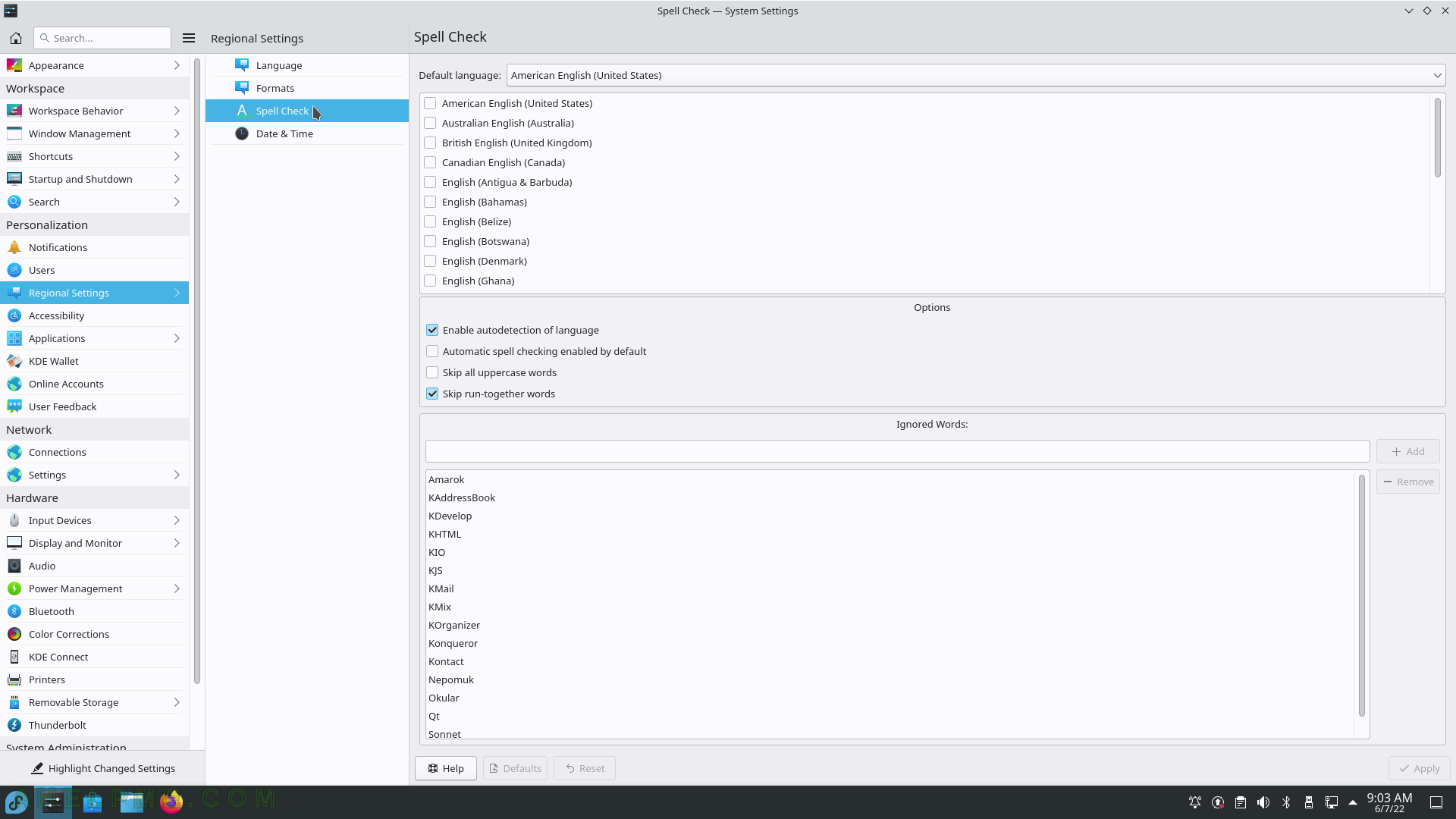Select the Date & Time page
The width and height of the screenshot is (1456, 819).
tap(307, 133)
